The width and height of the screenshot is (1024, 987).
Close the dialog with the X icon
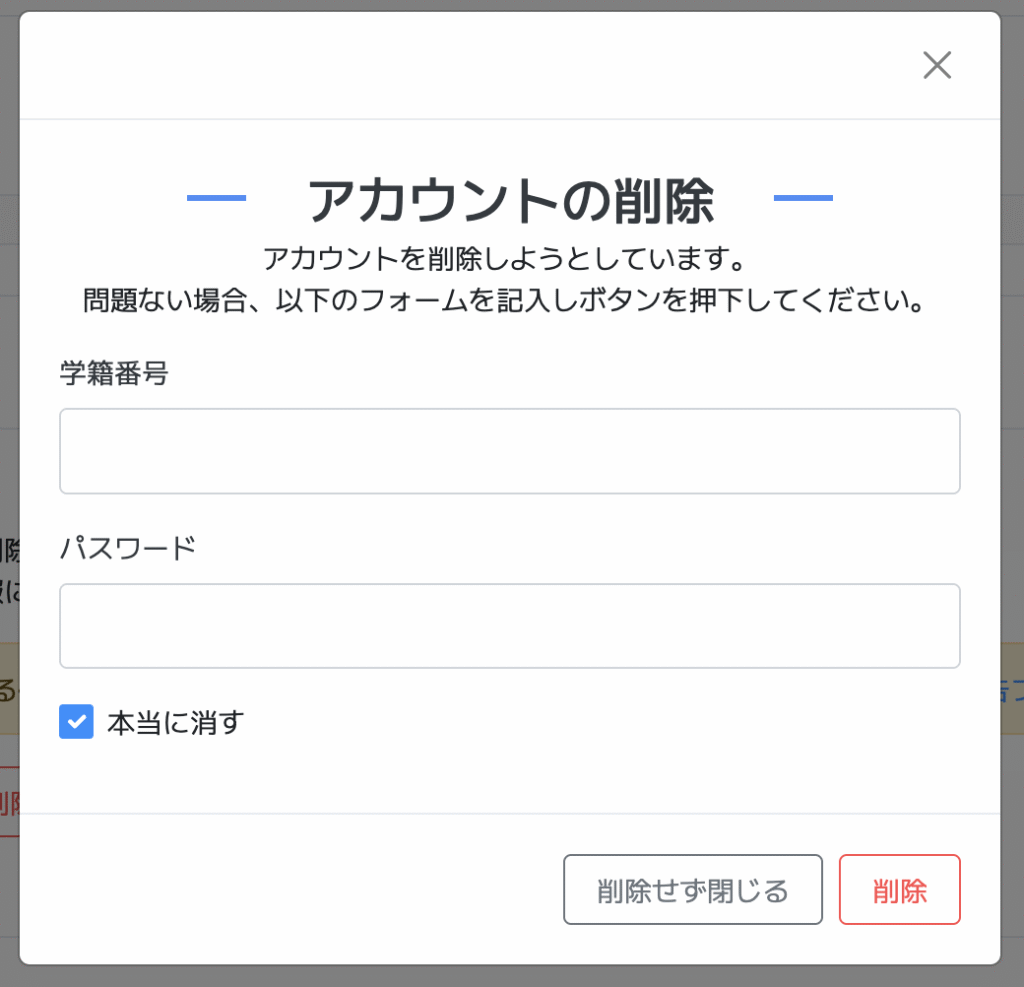(936, 66)
